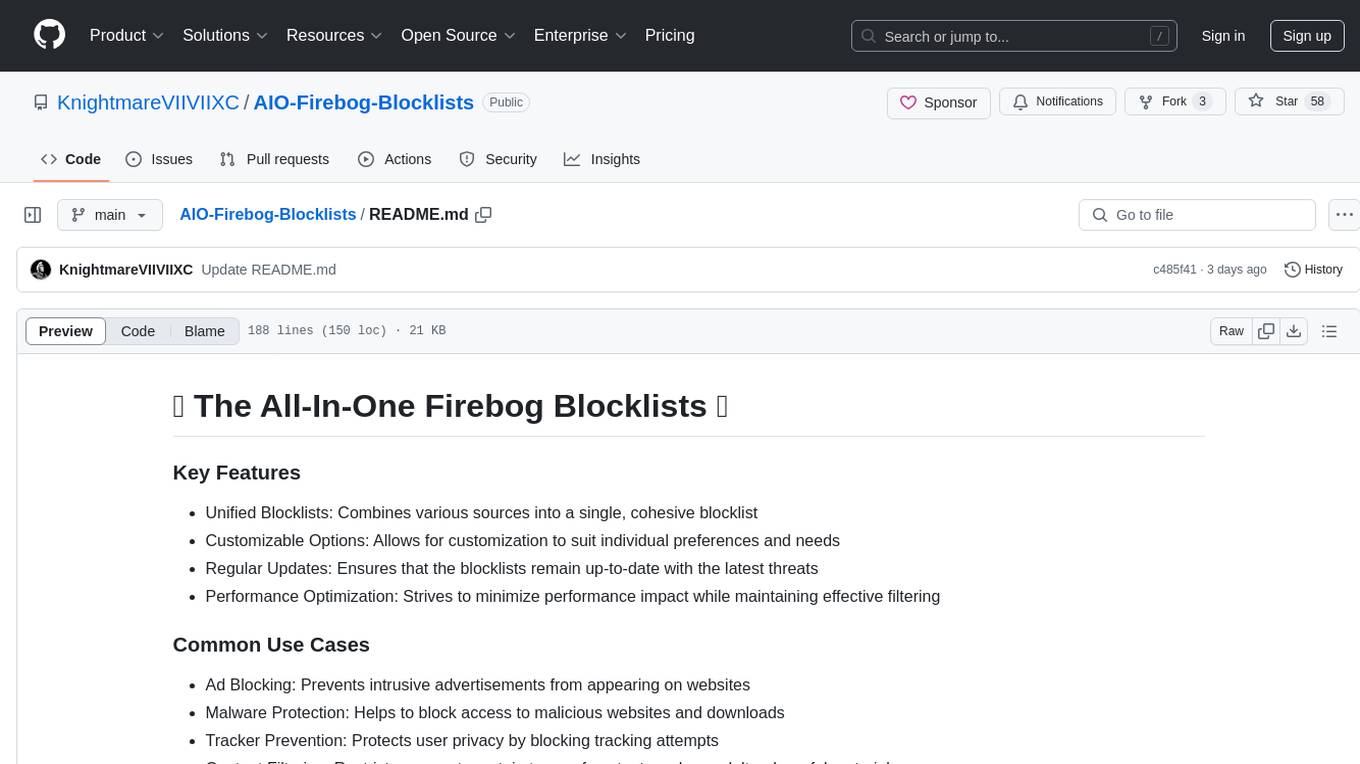Image resolution: width=1360 pixels, height=764 pixels.
Task: Sponsor this repository
Action: click(x=939, y=103)
